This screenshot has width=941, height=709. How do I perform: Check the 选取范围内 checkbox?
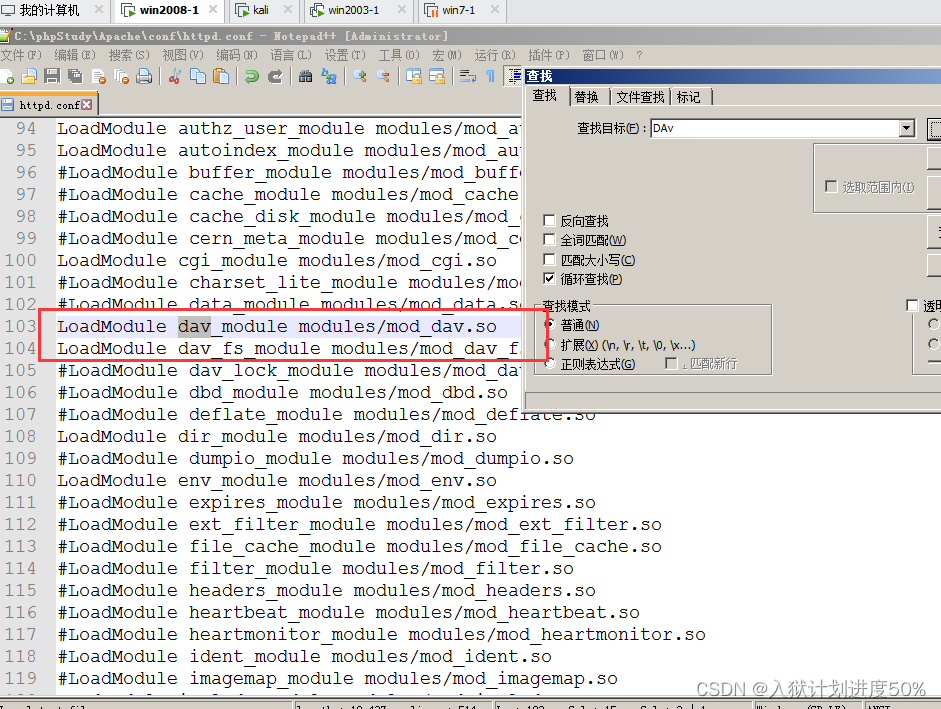click(831, 187)
